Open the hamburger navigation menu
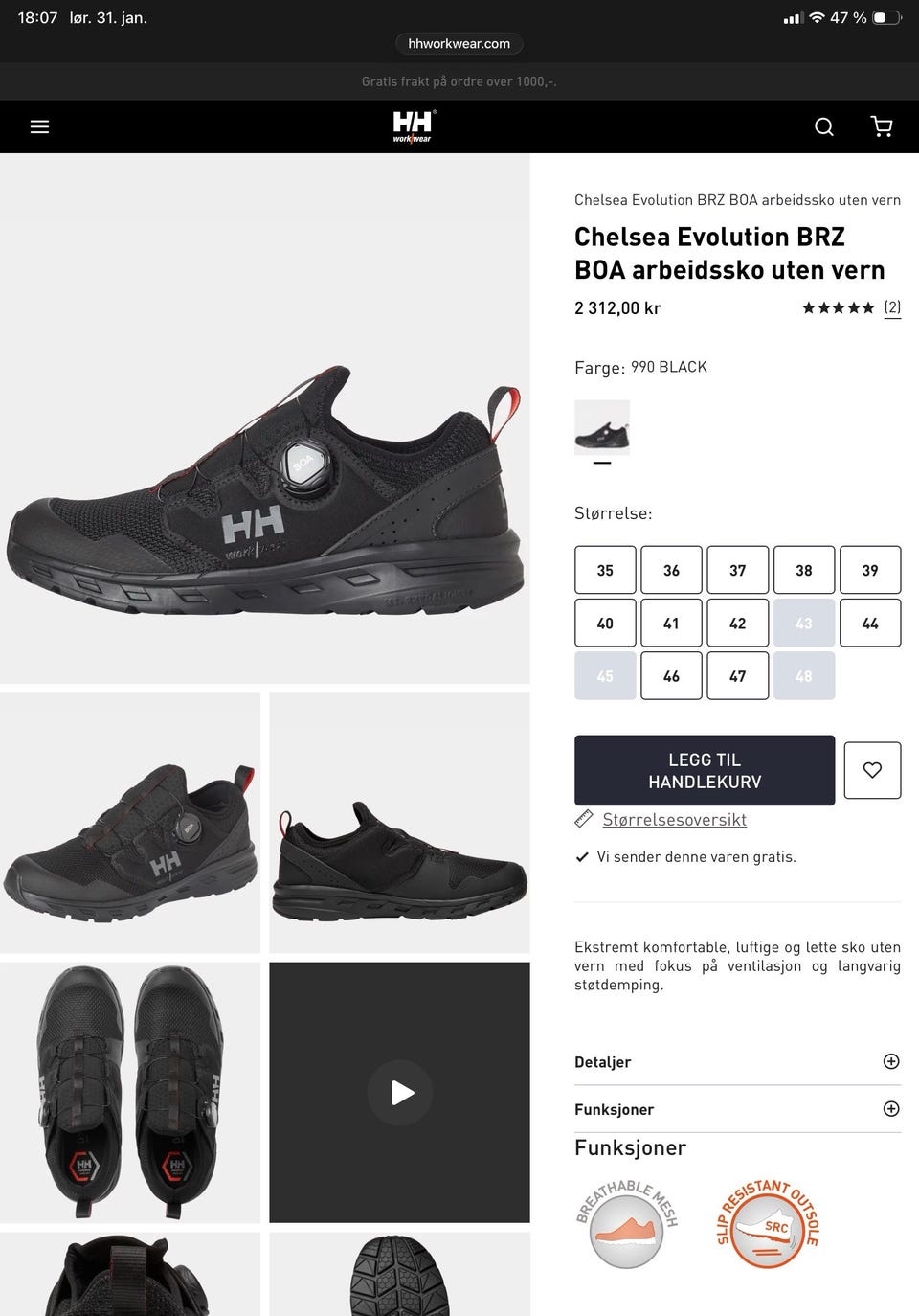 click(x=39, y=126)
